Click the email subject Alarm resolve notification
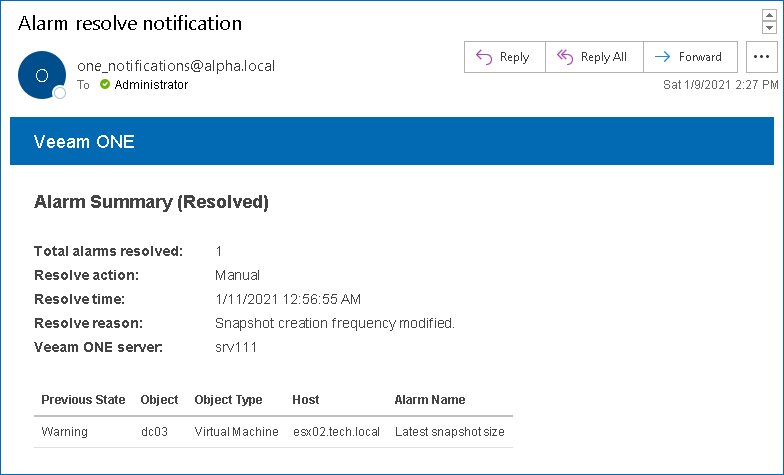The height and width of the screenshot is (475, 784). (x=130, y=22)
